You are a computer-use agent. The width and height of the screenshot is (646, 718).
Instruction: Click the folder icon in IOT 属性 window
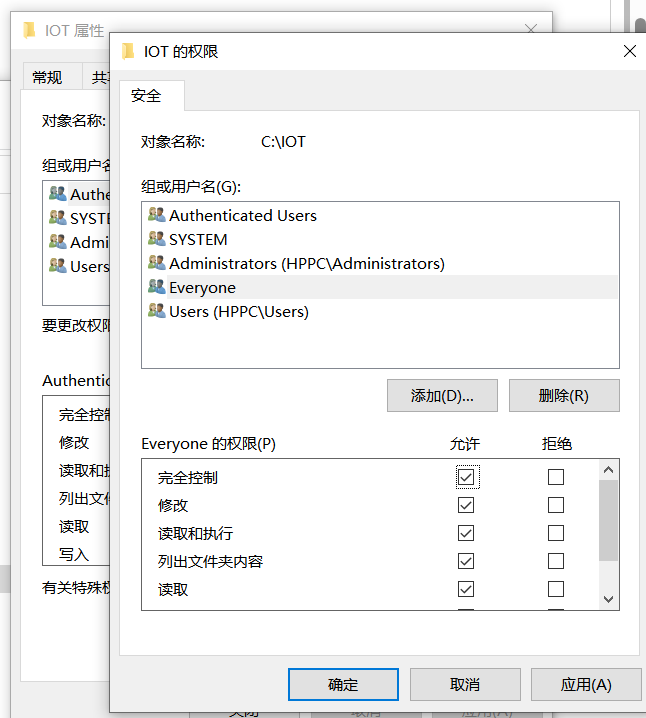(x=30, y=30)
